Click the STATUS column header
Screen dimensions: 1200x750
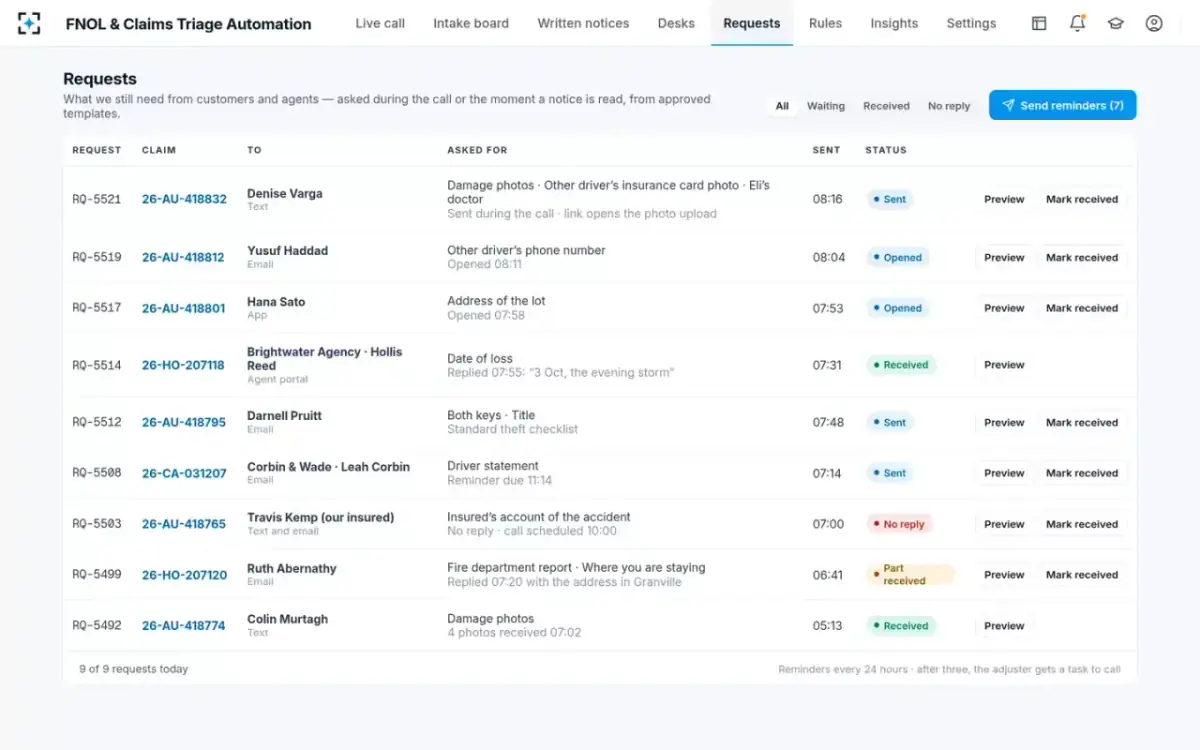886,150
